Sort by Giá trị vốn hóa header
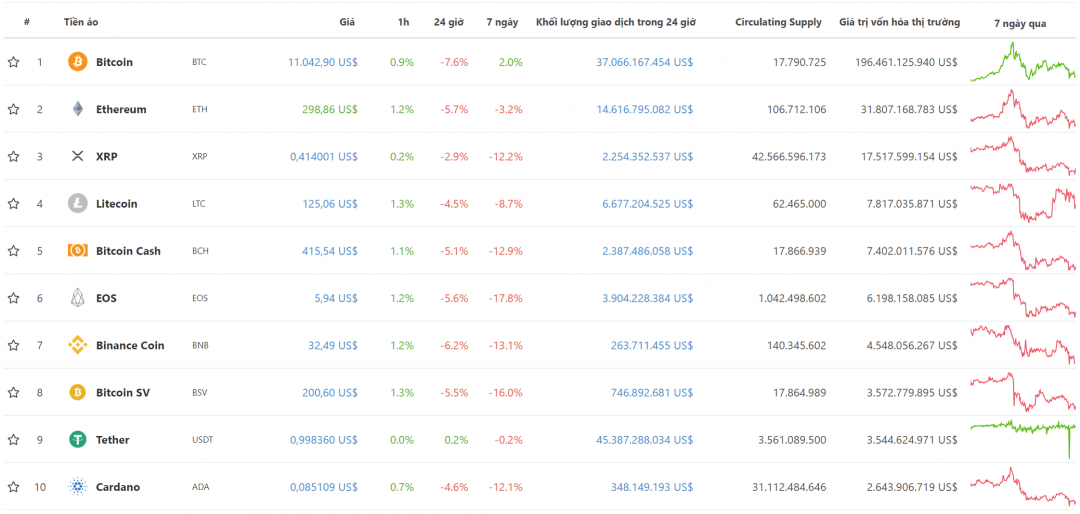Image resolution: width=1080 pixels, height=514 pixels. [x=900, y=22]
